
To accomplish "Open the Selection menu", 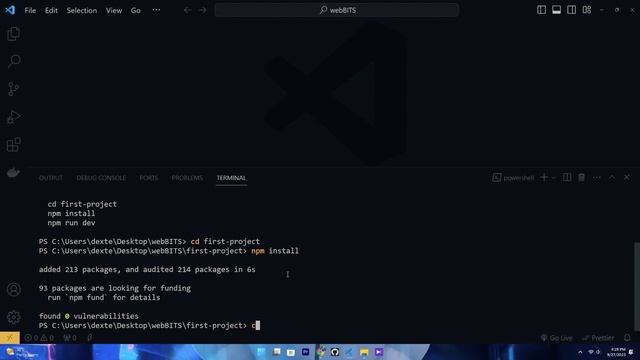I will [82, 11].
